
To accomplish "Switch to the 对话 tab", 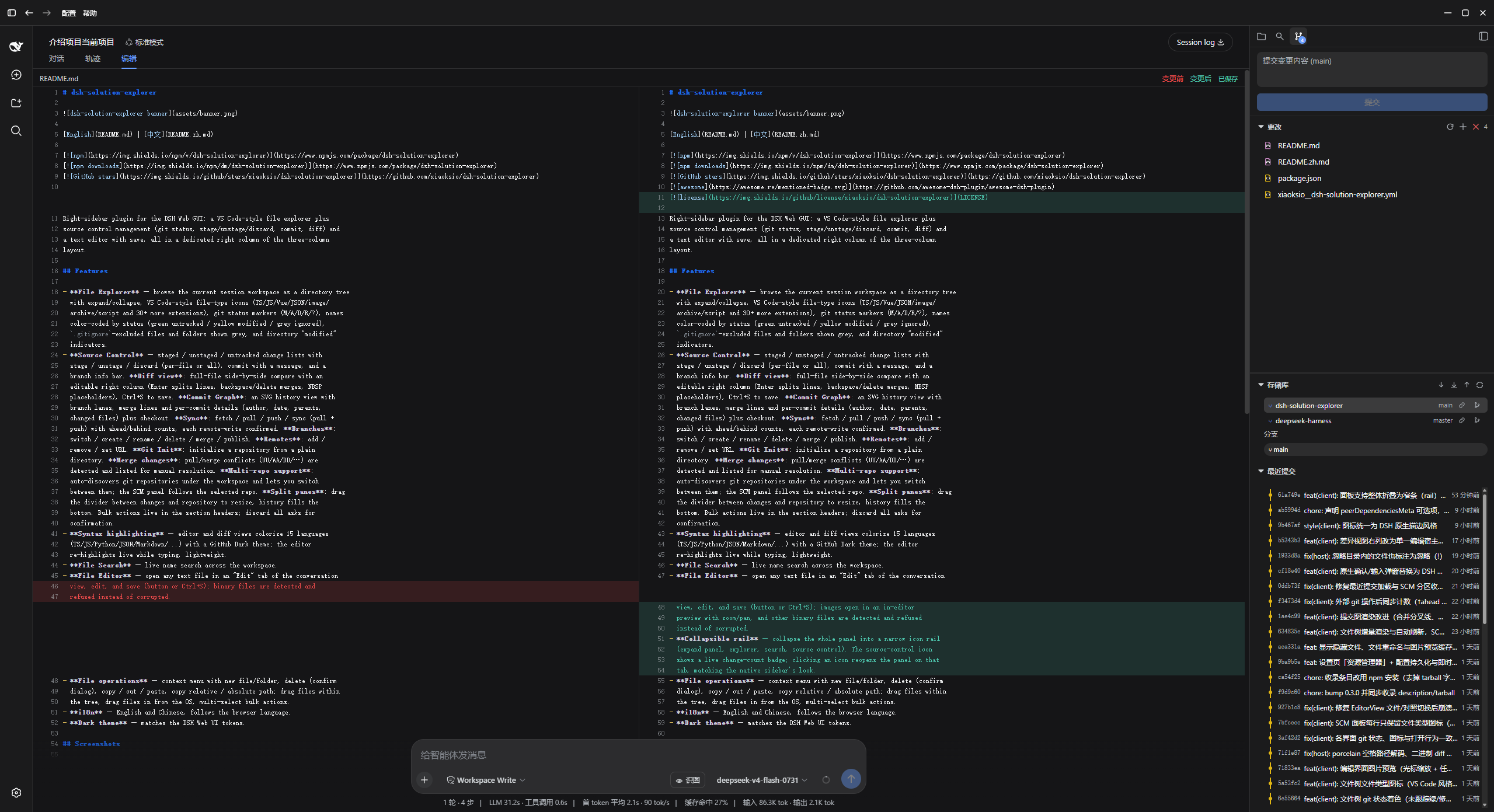I will pos(57,58).
